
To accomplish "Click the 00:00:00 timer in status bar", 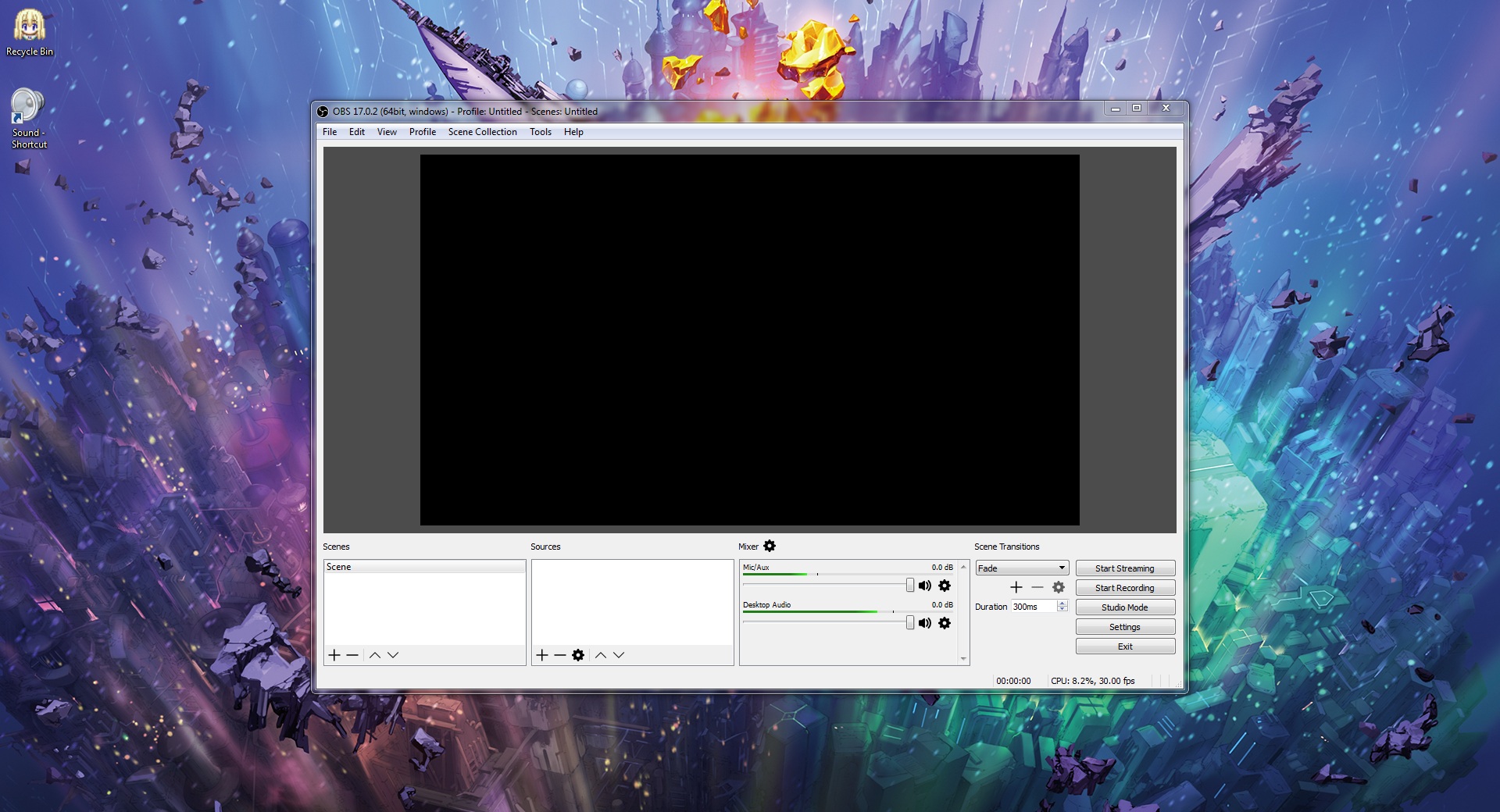I will coord(1013,681).
